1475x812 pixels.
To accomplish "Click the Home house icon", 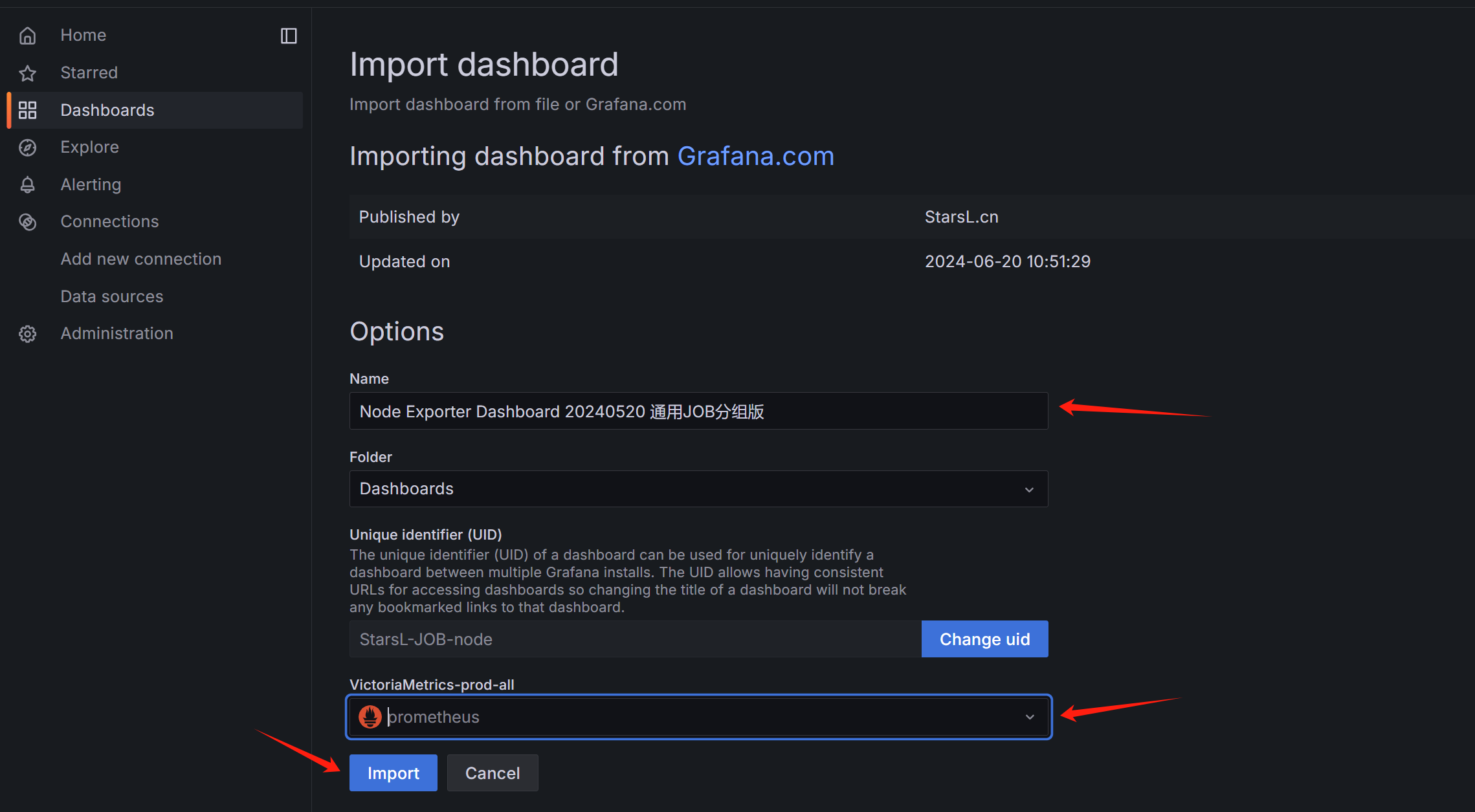I will (27, 36).
